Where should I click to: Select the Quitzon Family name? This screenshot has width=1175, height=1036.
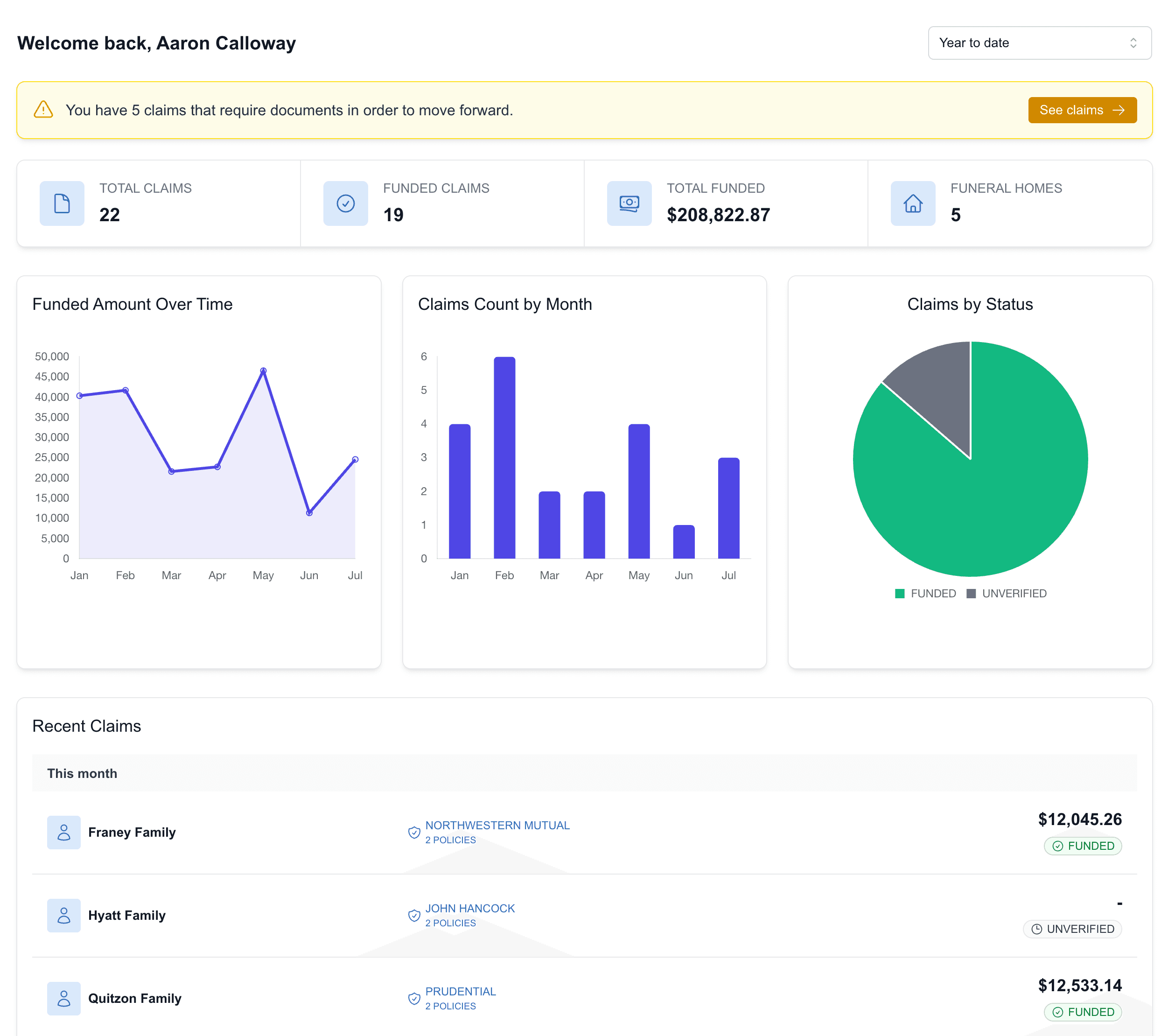(134, 998)
